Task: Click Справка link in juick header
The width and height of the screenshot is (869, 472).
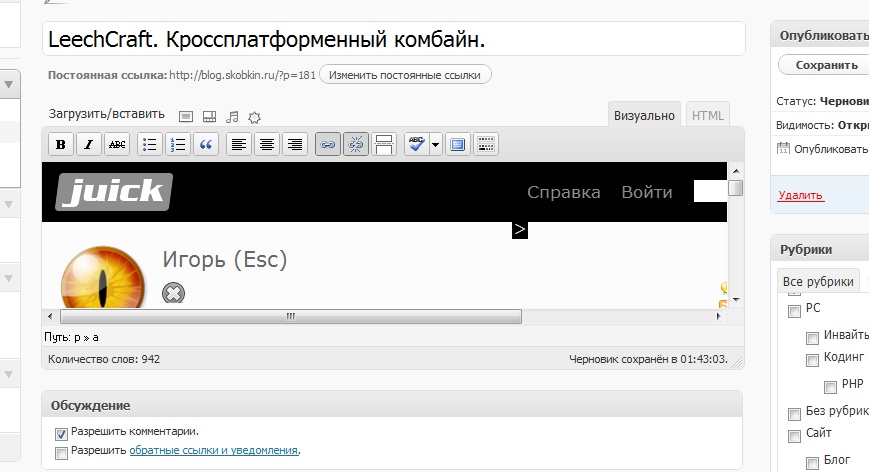Action: (564, 192)
